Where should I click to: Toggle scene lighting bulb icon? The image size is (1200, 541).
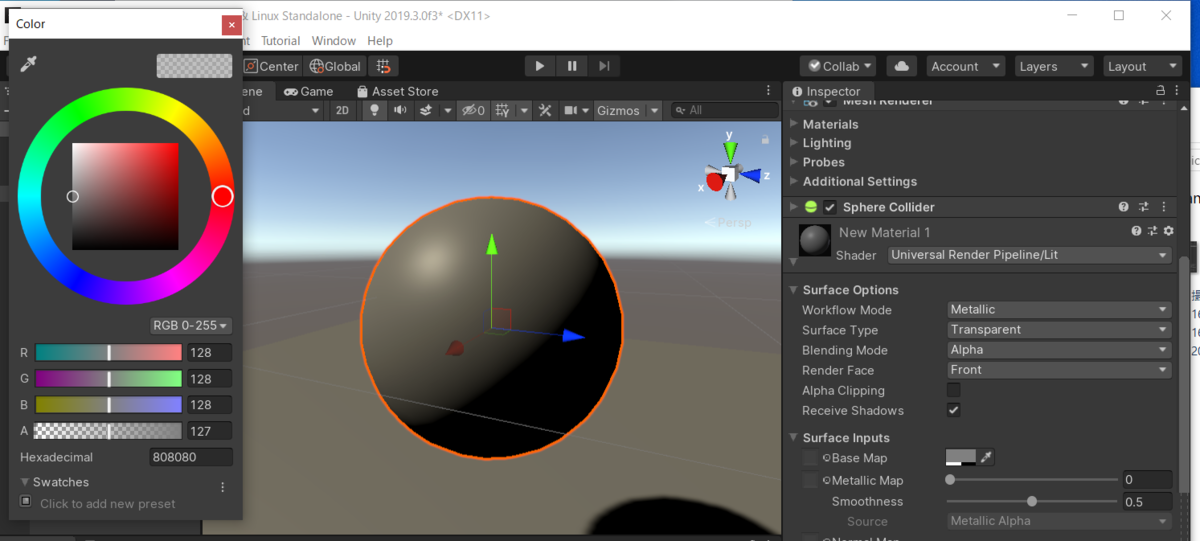tap(376, 110)
